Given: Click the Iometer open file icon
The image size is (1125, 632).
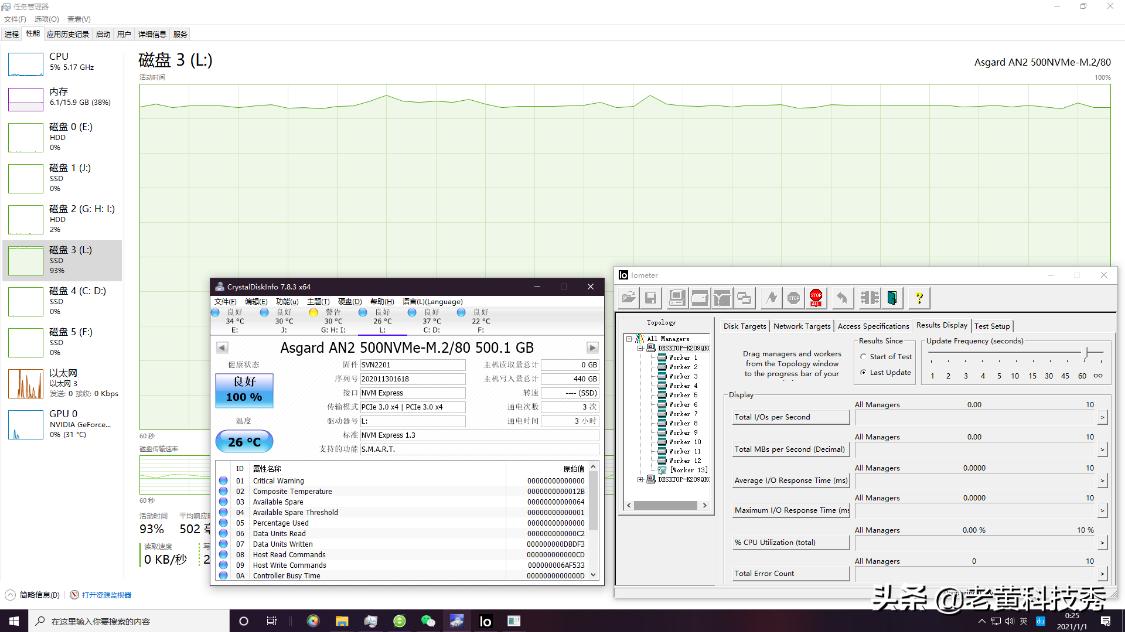Looking at the screenshot, I should pyautogui.click(x=628, y=297).
